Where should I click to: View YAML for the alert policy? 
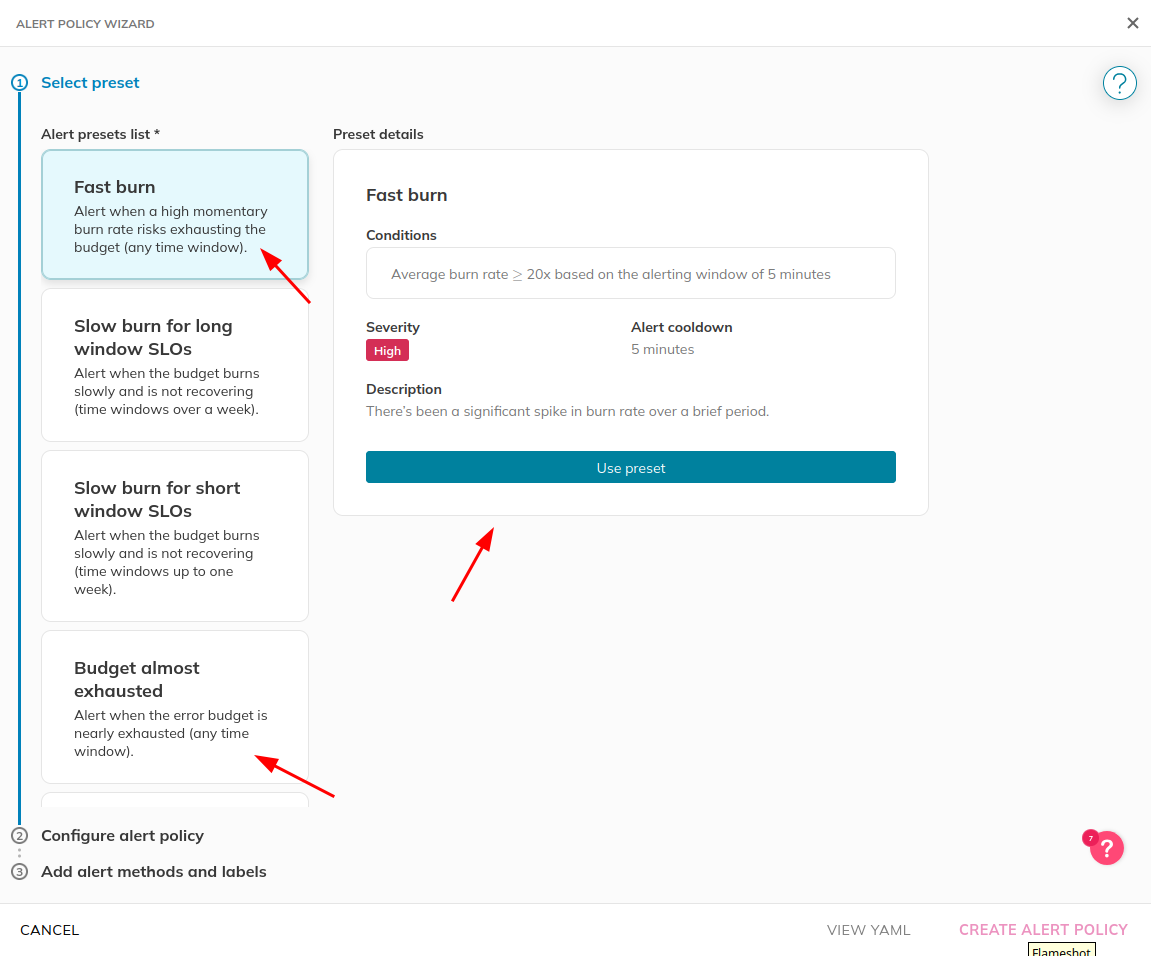click(x=868, y=930)
